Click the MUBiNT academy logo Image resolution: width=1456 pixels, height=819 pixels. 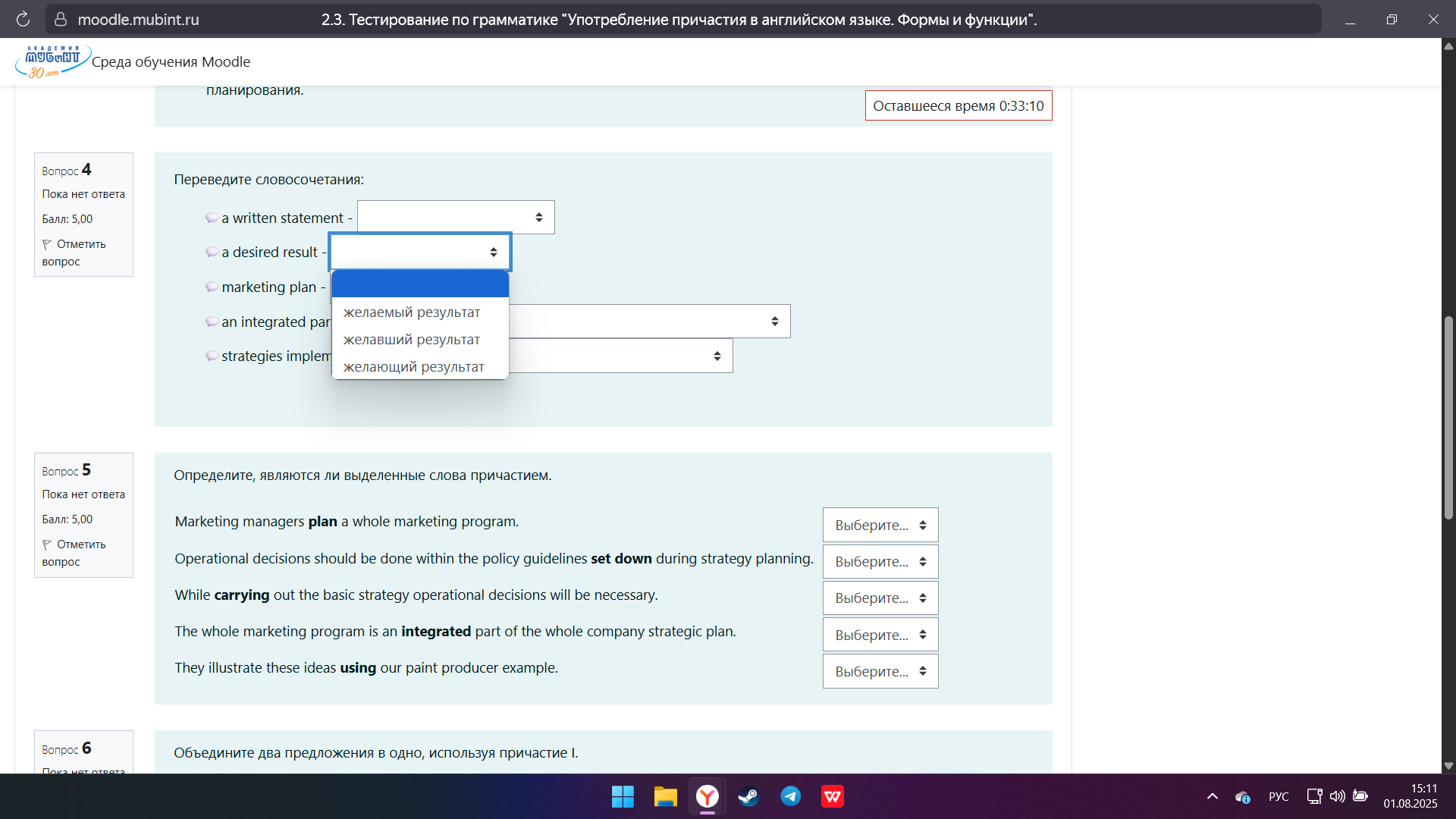tap(52, 61)
